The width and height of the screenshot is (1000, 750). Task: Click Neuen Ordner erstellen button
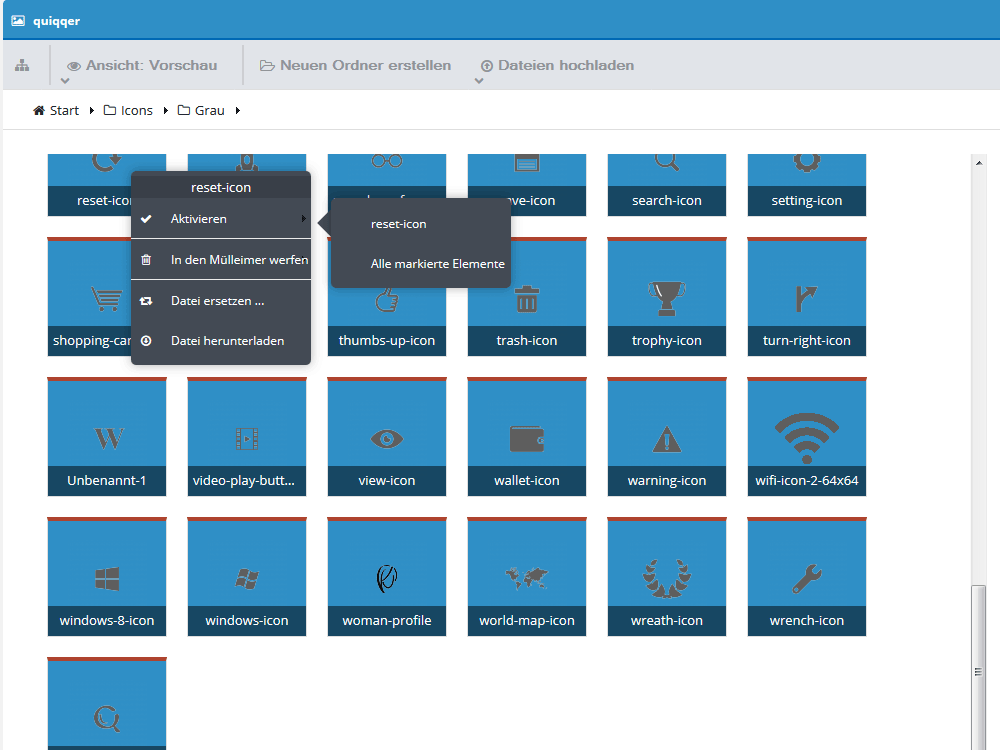pos(355,65)
